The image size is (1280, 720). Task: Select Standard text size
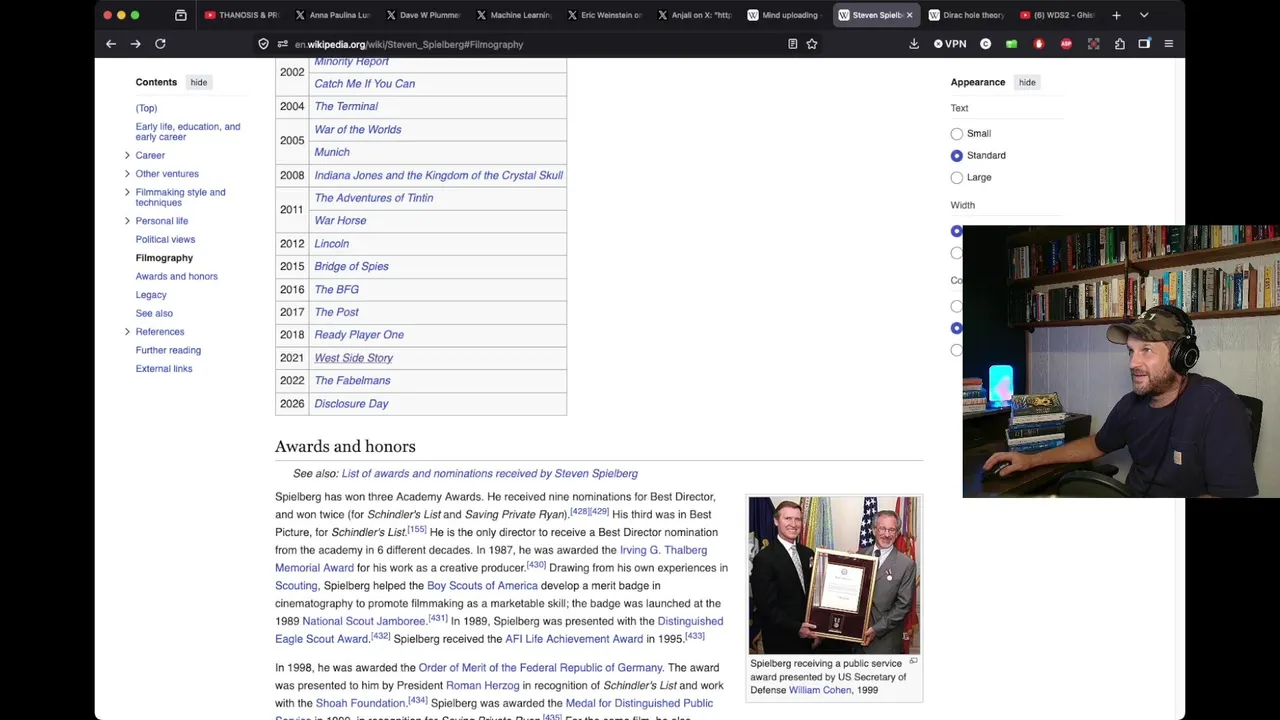pyautogui.click(x=957, y=155)
